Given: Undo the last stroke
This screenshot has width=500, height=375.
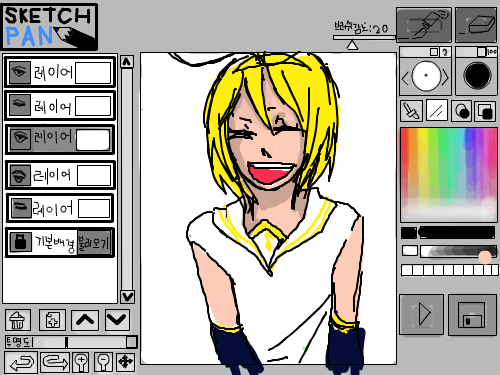Looking at the screenshot, I should [21, 362].
